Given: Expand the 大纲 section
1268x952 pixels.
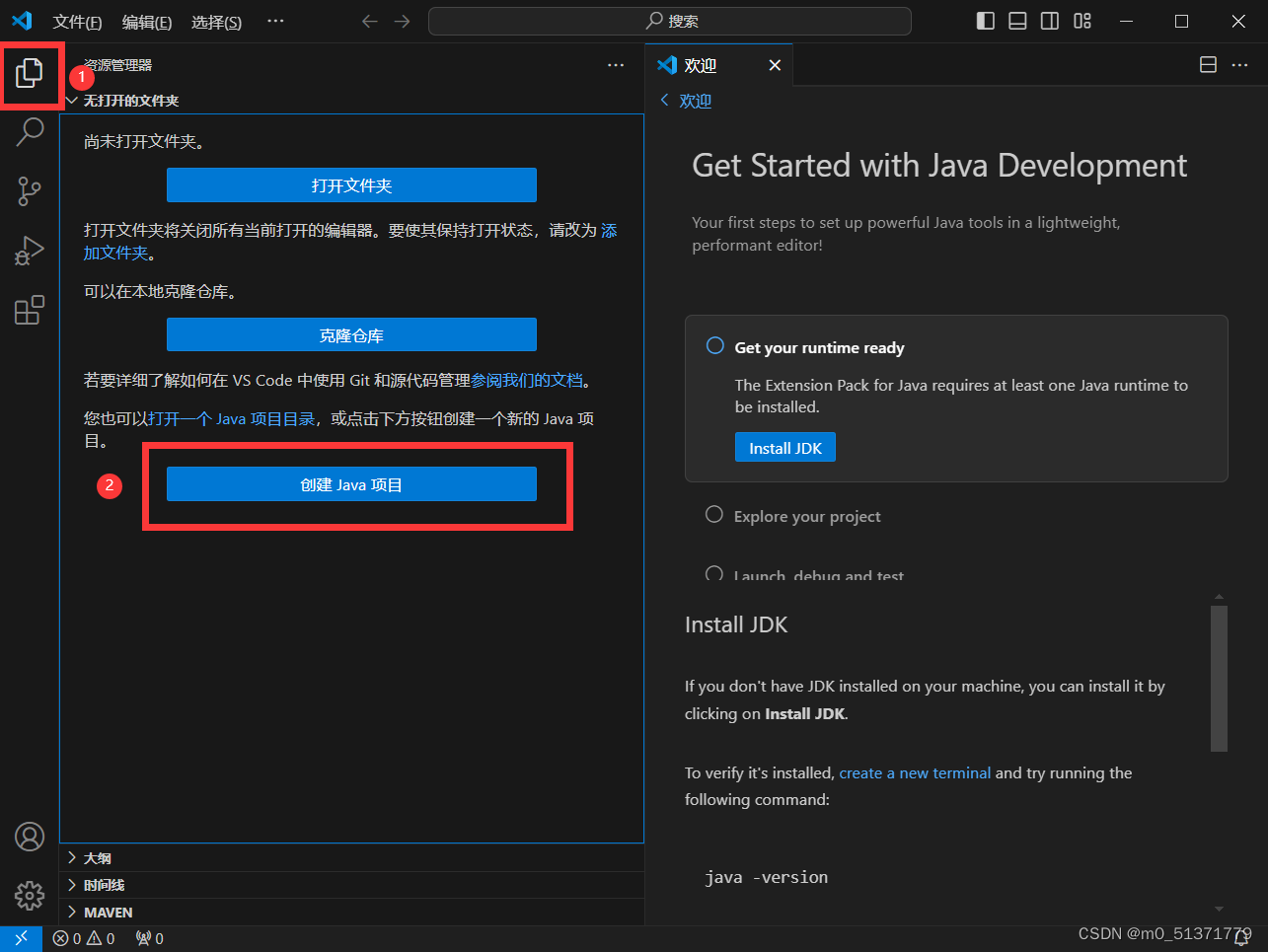Looking at the screenshot, I should (x=72, y=858).
